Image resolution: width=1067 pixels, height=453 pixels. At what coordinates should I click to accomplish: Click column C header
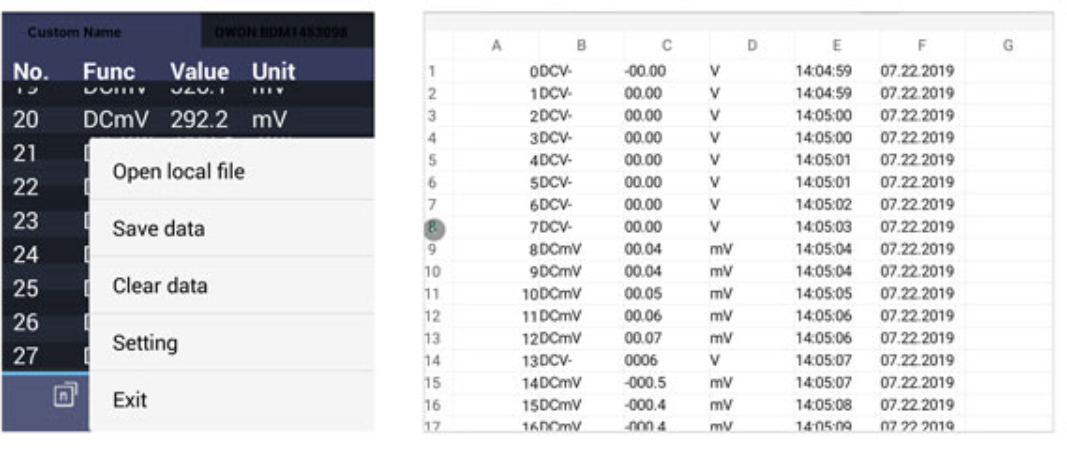pos(666,45)
